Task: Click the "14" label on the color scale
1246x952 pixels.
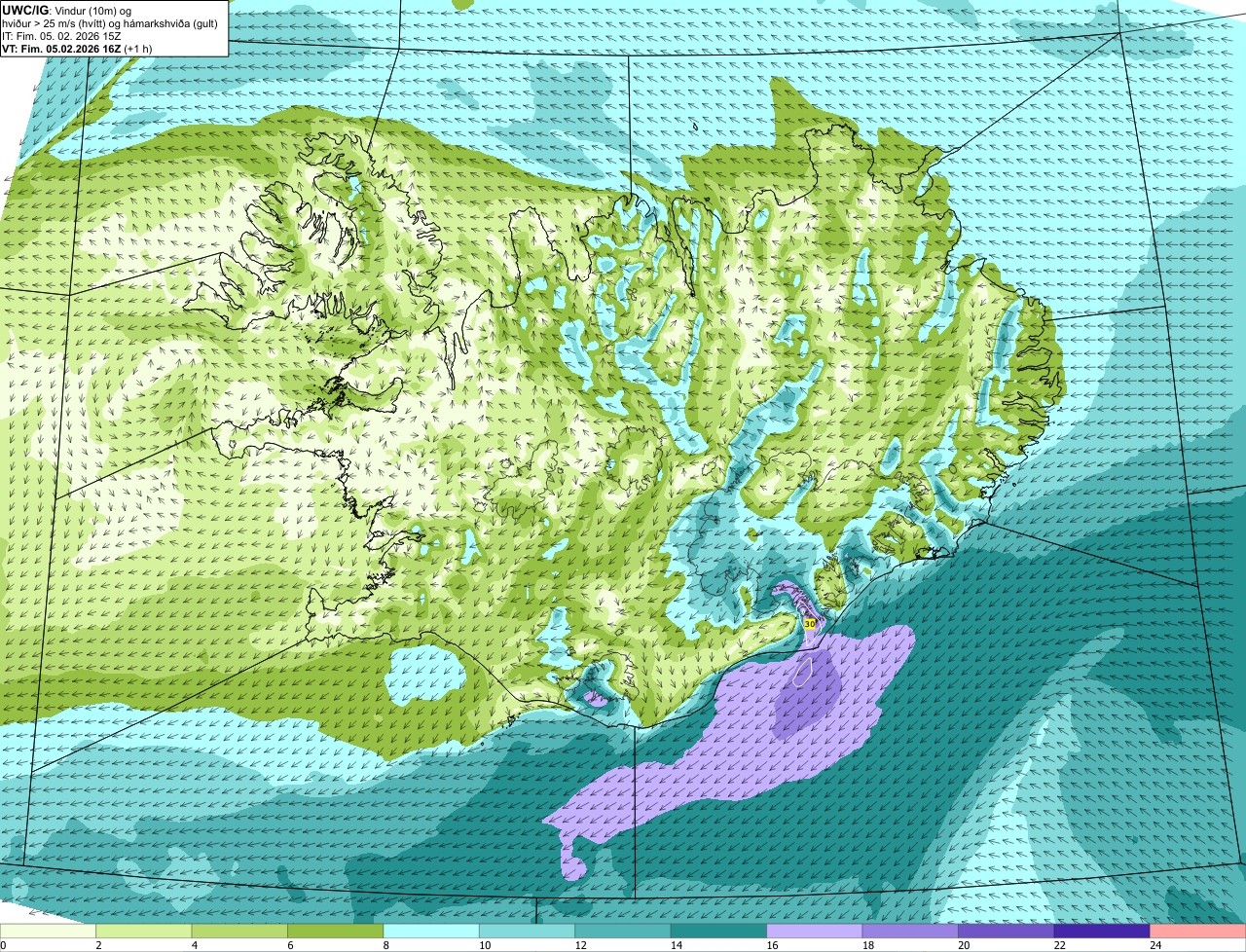Action: (x=677, y=945)
